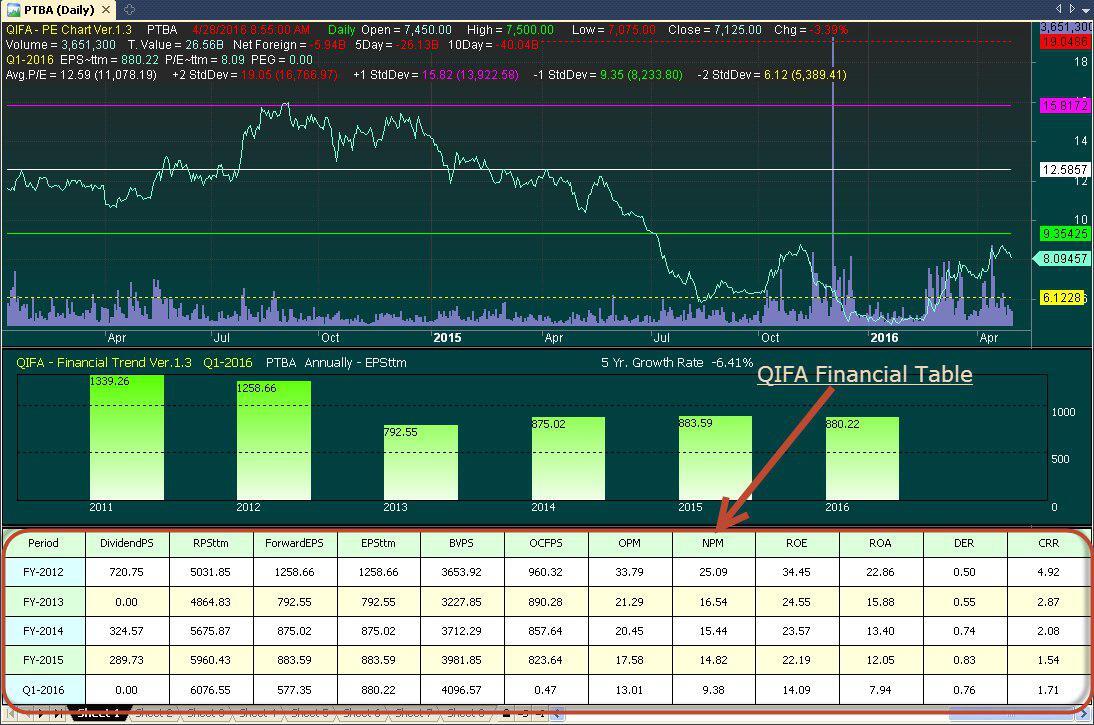Click the Q1-2016 ROE cell 14.09
1094x725 pixels.
[x=797, y=690]
